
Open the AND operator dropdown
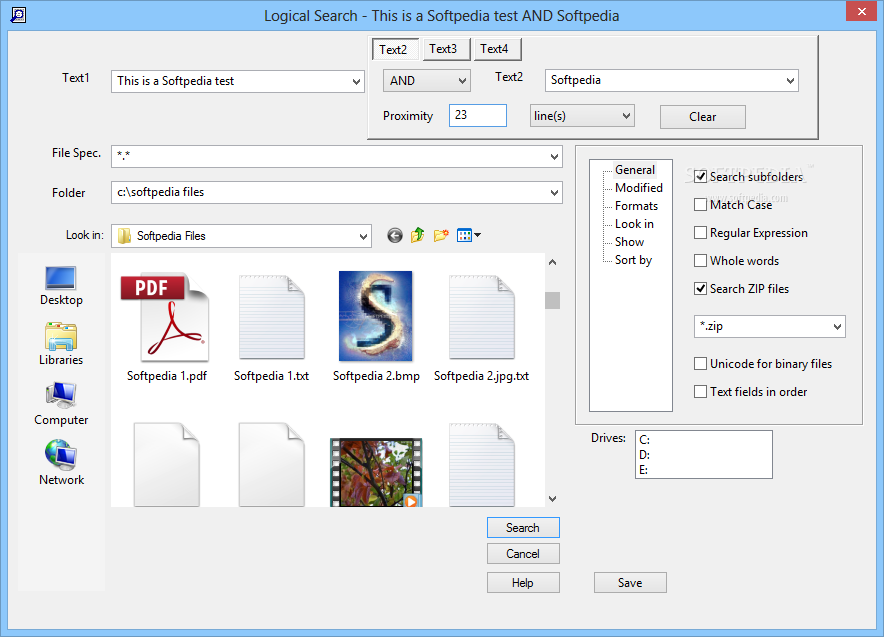point(426,81)
